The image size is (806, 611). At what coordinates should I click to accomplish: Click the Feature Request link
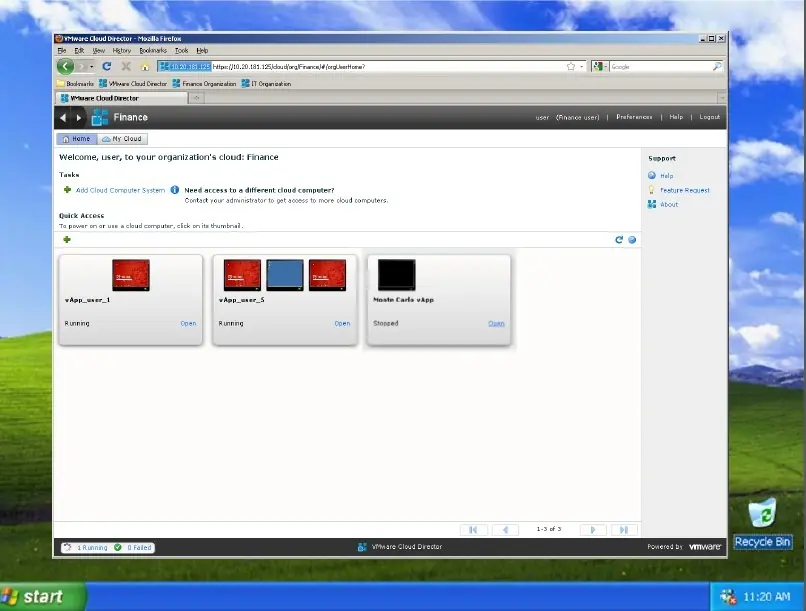(x=685, y=190)
